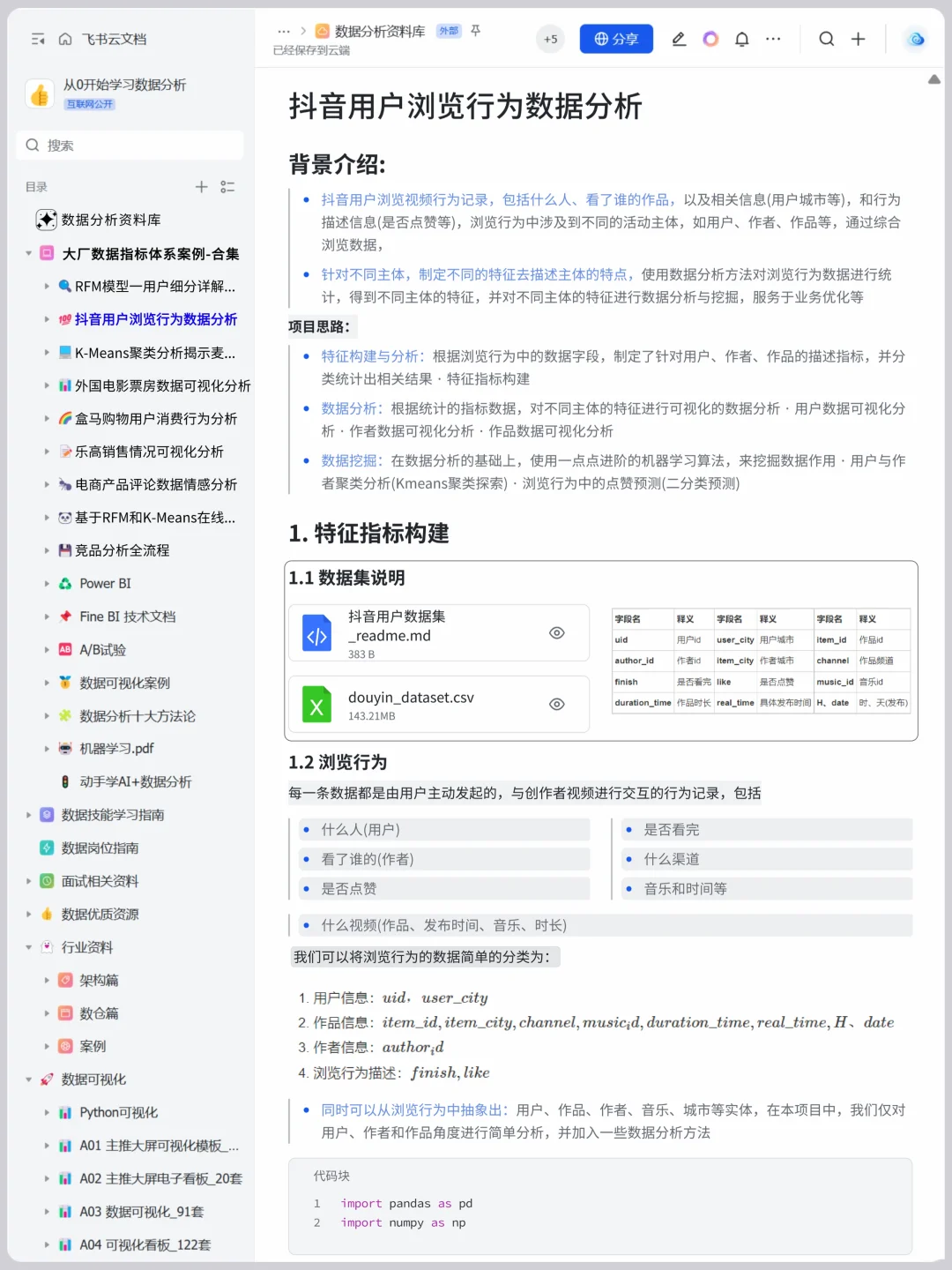Collapse the 大厂数据指标体系案例-合集 node

pyautogui.click(x=28, y=254)
